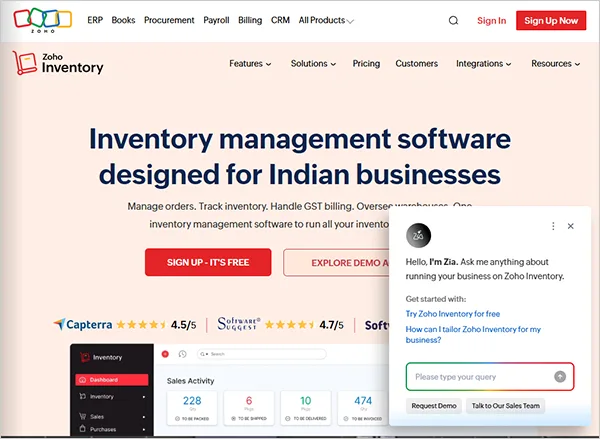Focus the search box in dashboard preview
Image resolution: width=600 pixels, height=439 pixels.
click(x=262, y=354)
